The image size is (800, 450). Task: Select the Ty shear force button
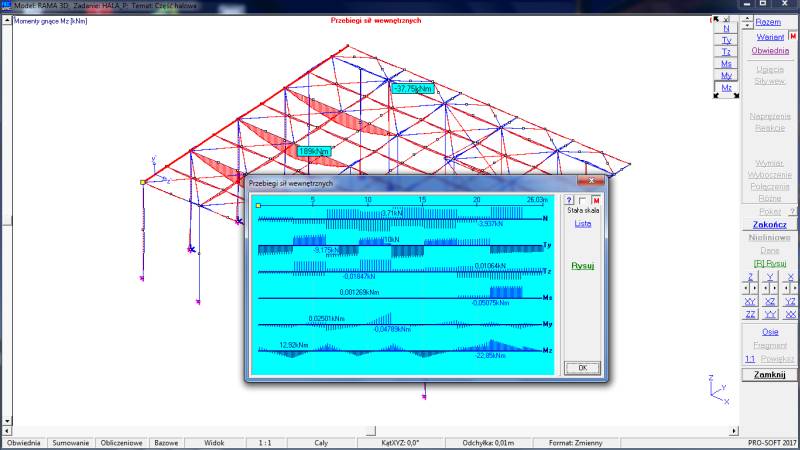726,40
